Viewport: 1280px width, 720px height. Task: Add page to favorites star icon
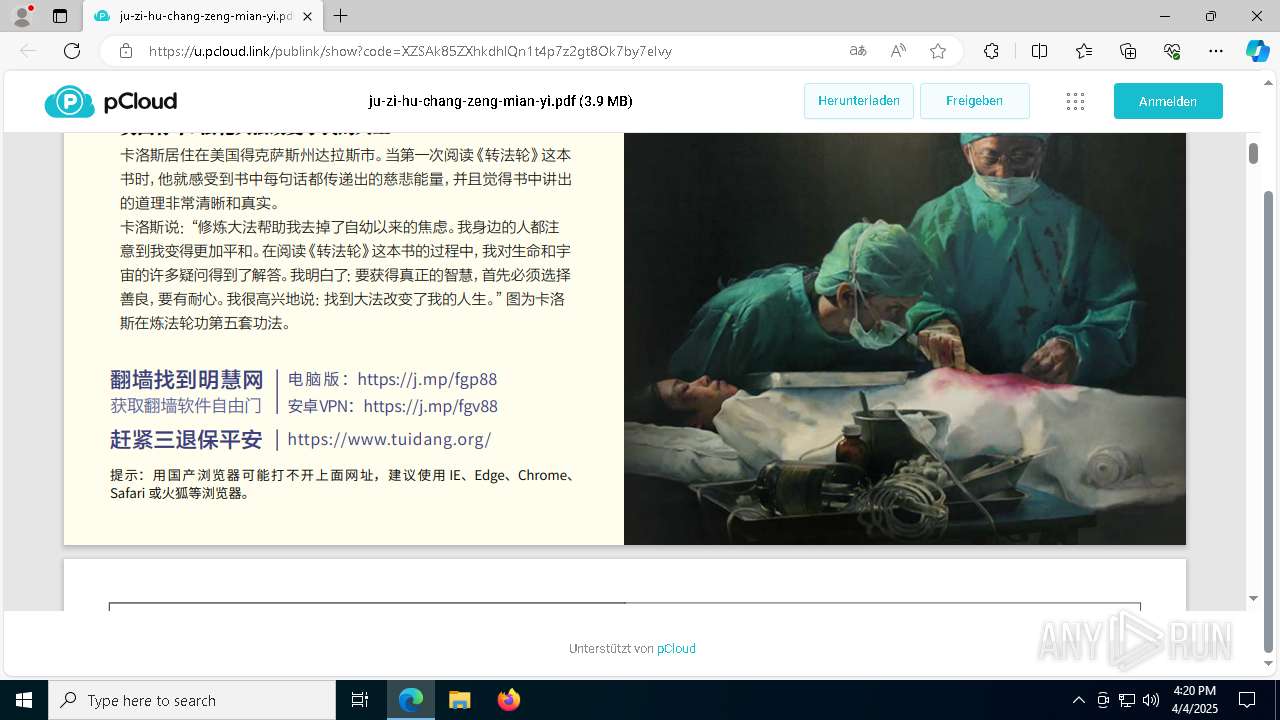click(938, 51)
